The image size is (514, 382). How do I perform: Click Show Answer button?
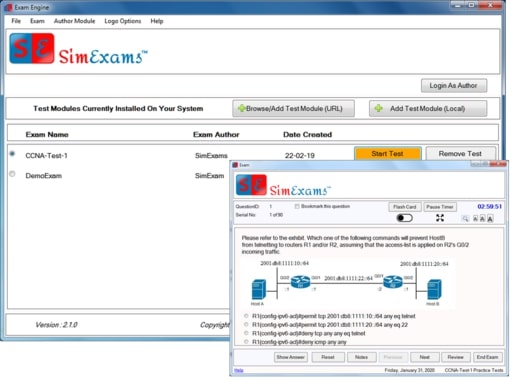pyautogui.click(x=291, y=357)
